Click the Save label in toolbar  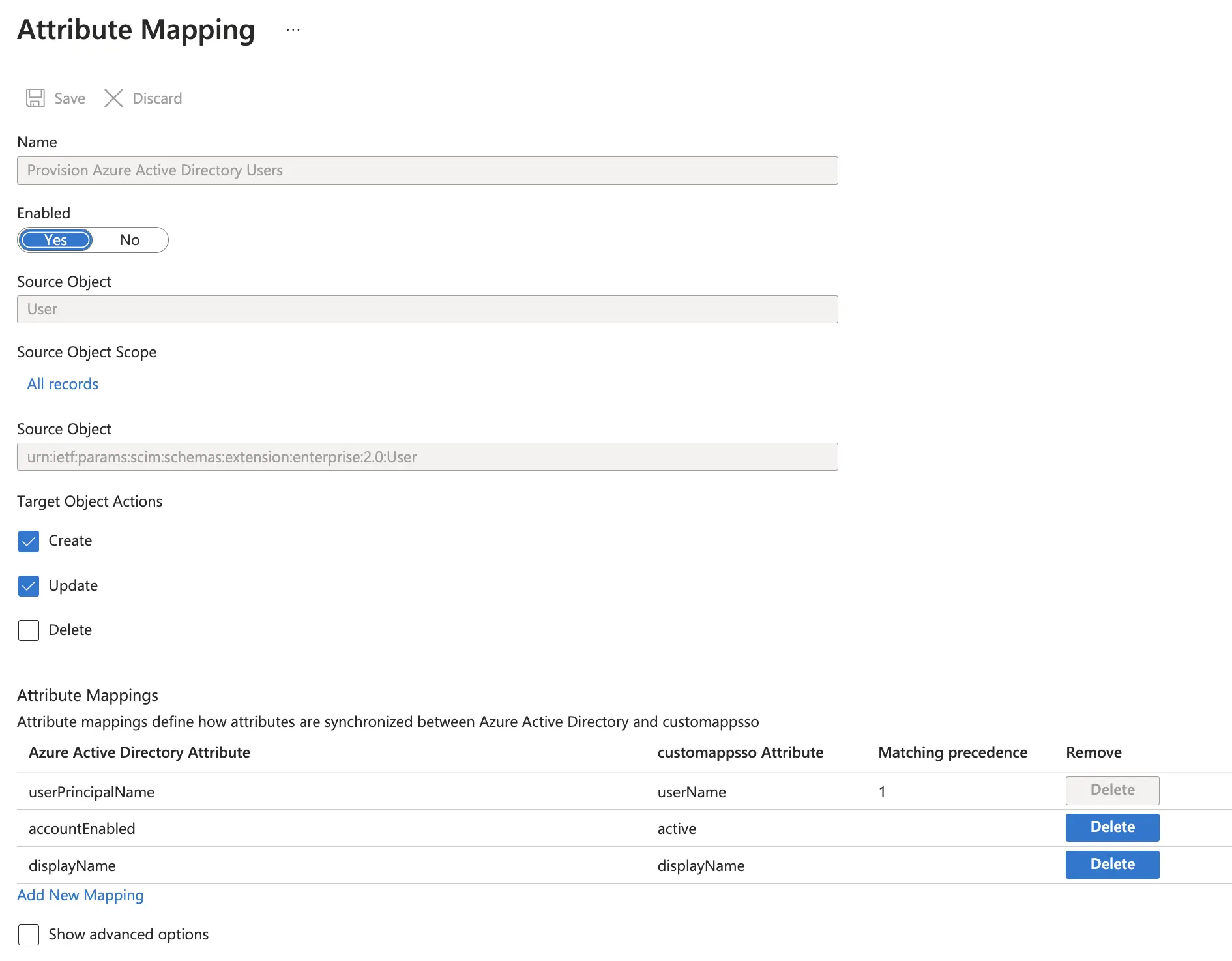70,98
